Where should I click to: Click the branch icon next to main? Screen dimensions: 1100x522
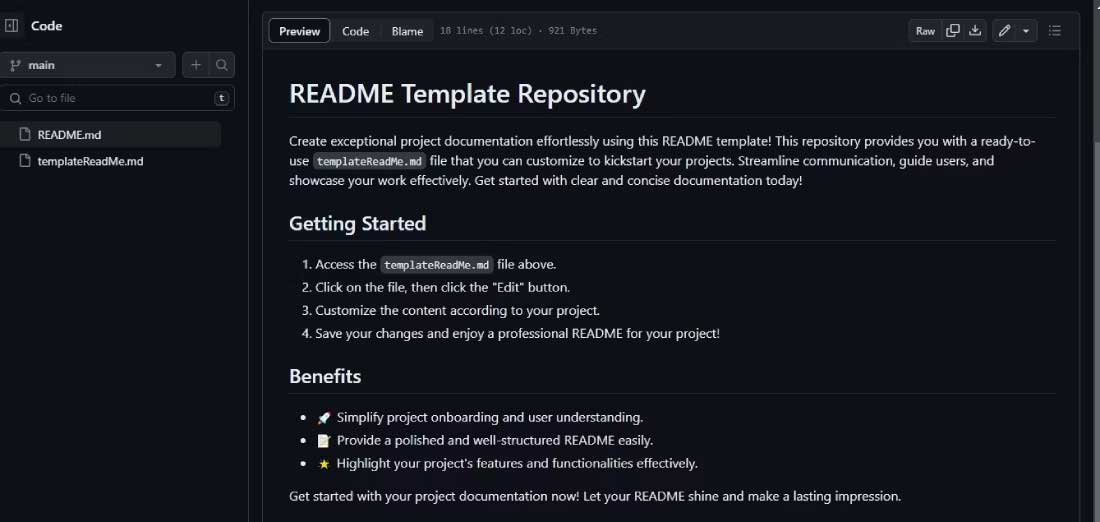15,65
